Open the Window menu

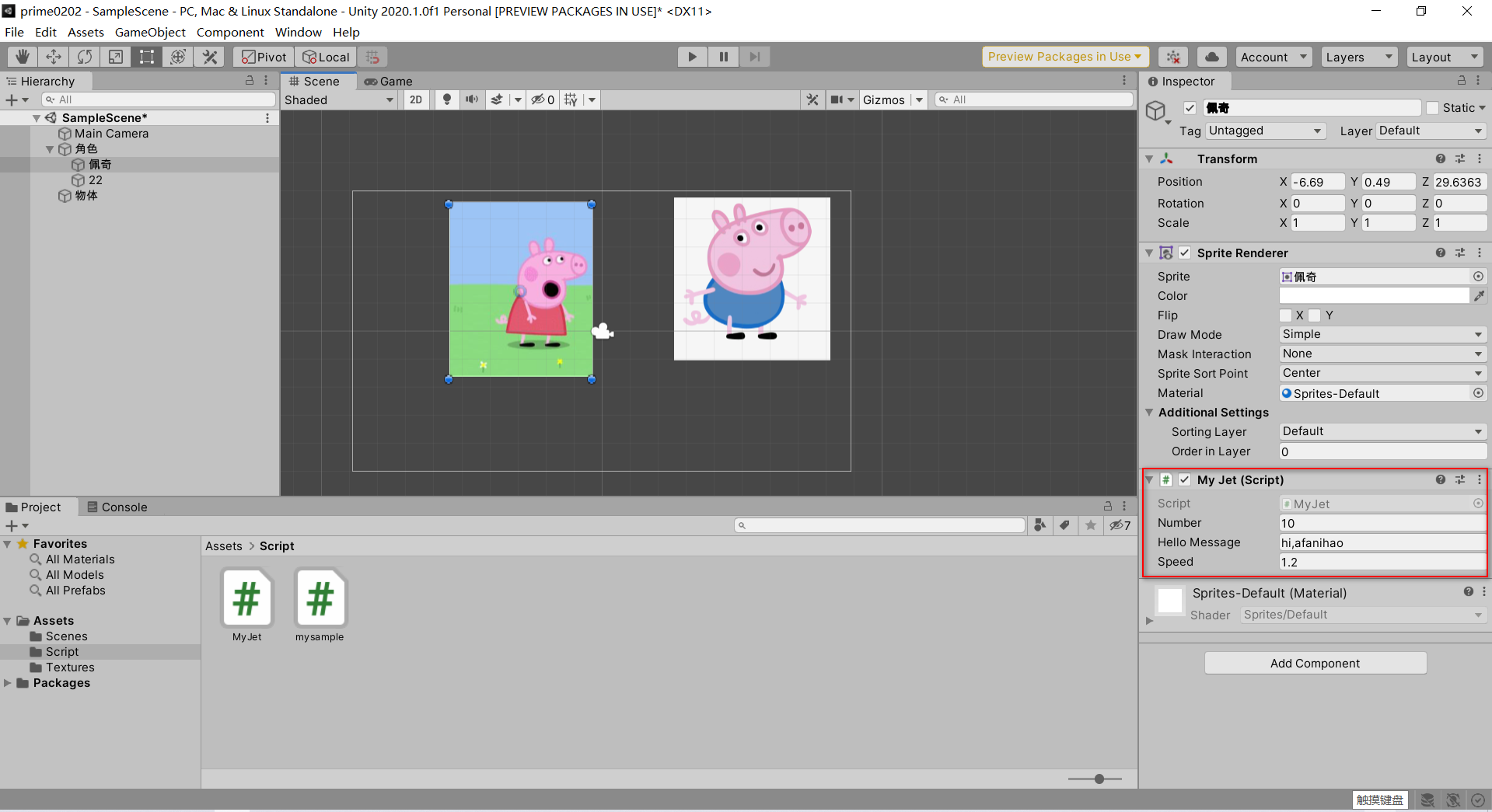tap(298, 32)
